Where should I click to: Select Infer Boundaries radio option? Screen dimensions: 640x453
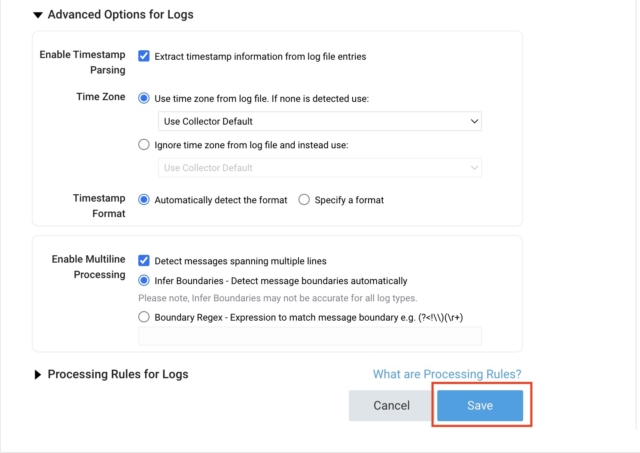click(144, 280)
